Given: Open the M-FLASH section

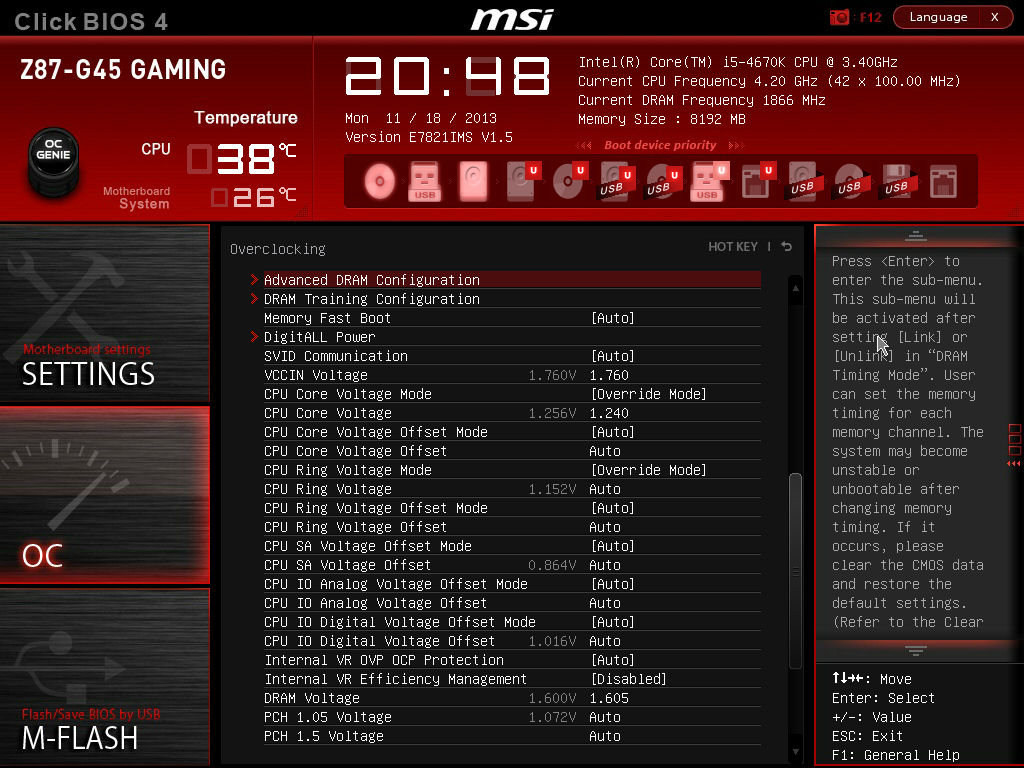Looking at the screenshot, I should [104, 677].
